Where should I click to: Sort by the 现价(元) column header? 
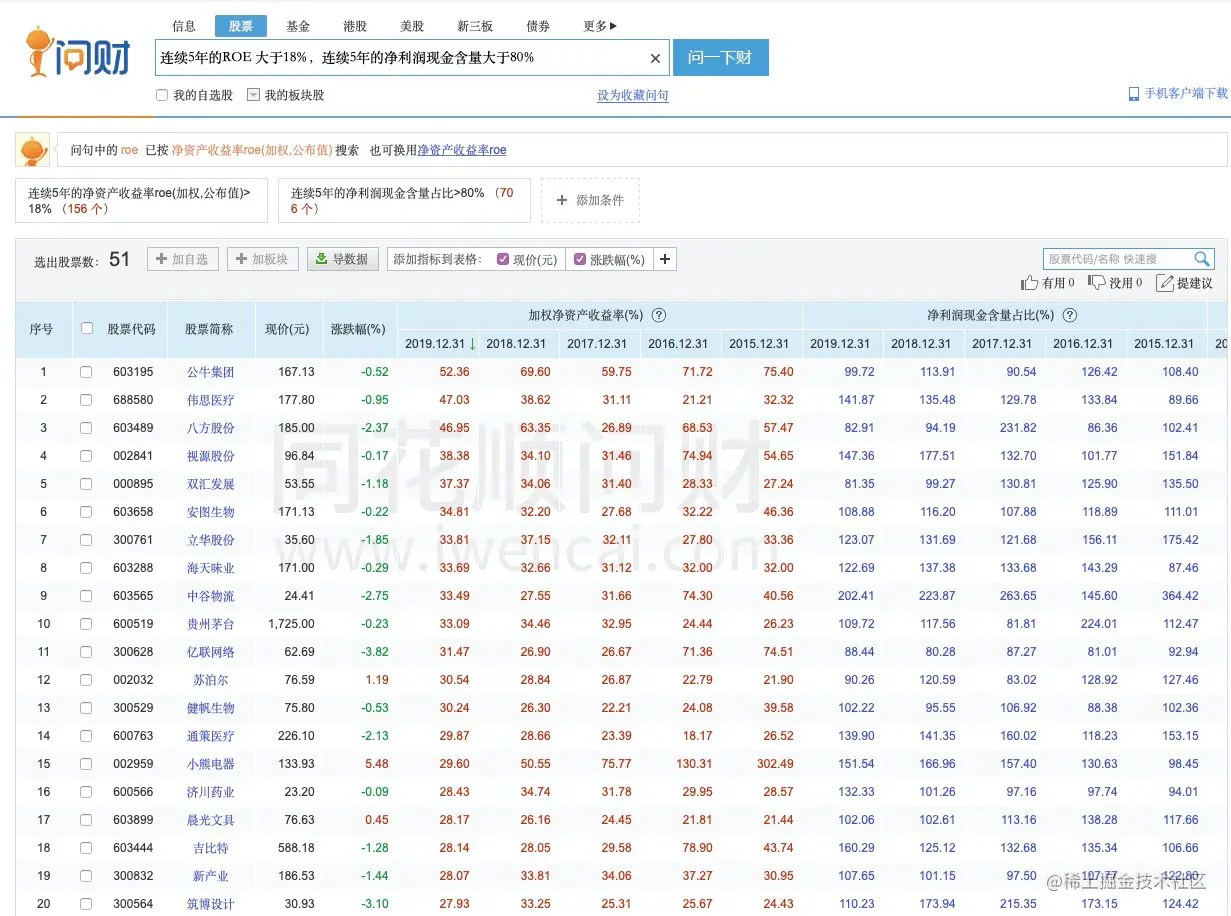point(287,329)
